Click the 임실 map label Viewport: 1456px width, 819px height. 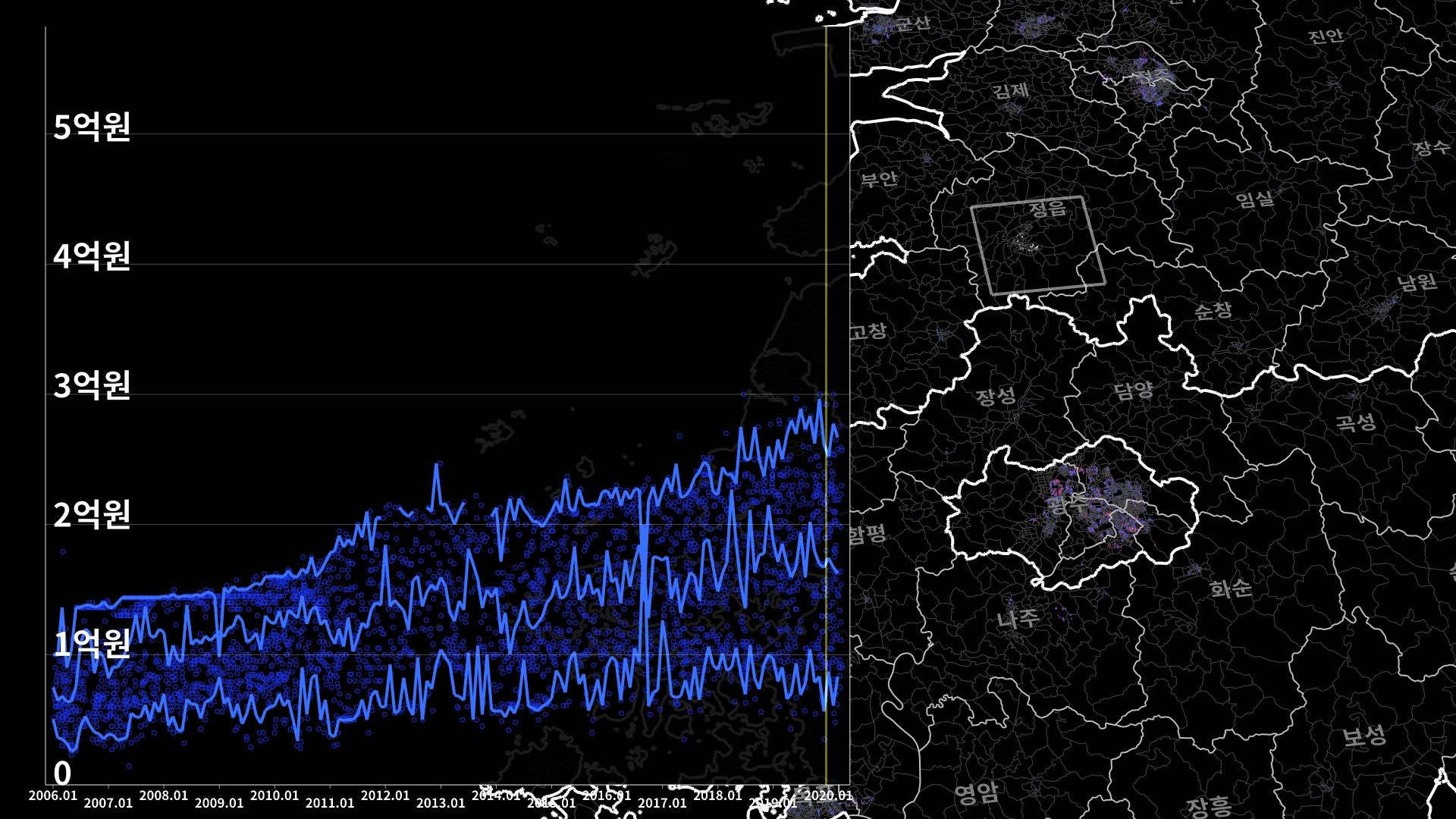tap(1254, 199)
